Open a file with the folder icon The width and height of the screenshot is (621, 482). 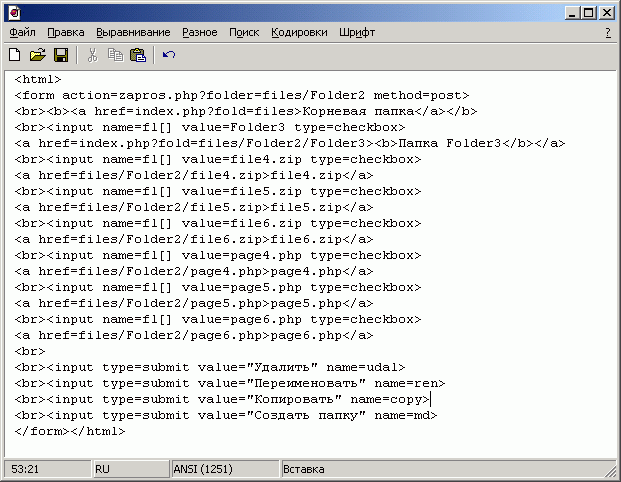(38, 55)
